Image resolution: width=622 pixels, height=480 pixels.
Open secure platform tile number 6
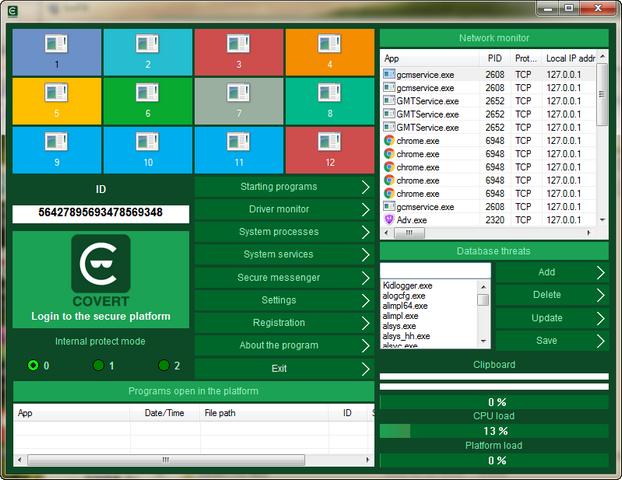point(148,101)
